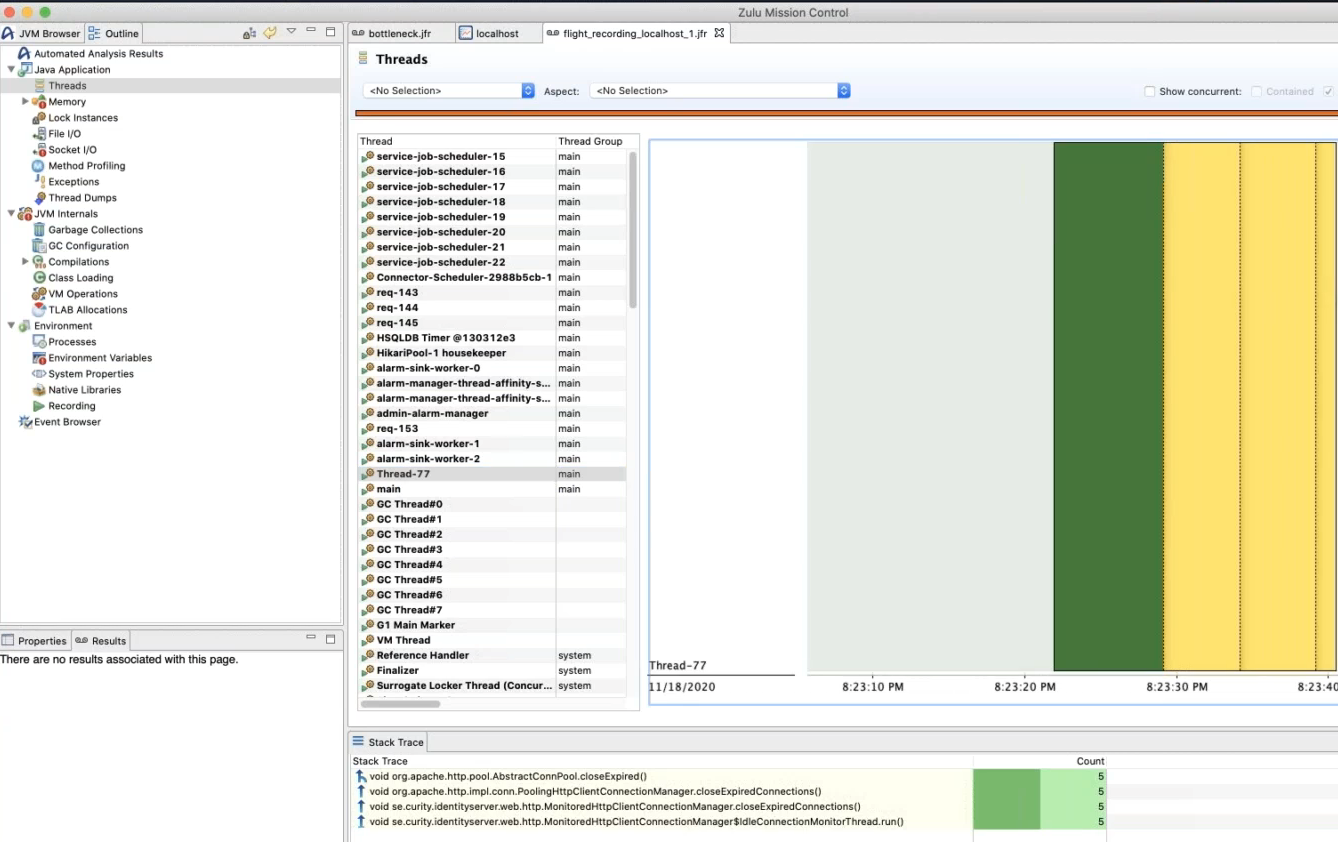Click the Garbage Collections icon

[39, 230]
